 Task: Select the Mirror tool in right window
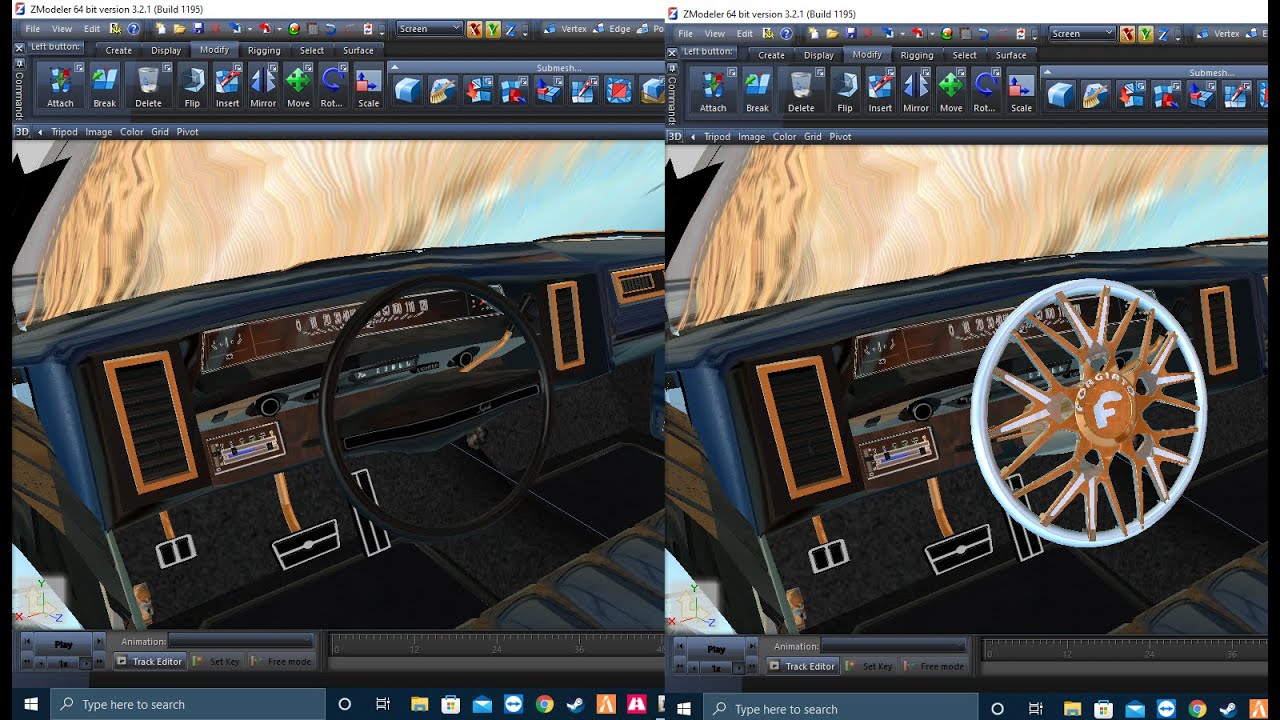916,91
